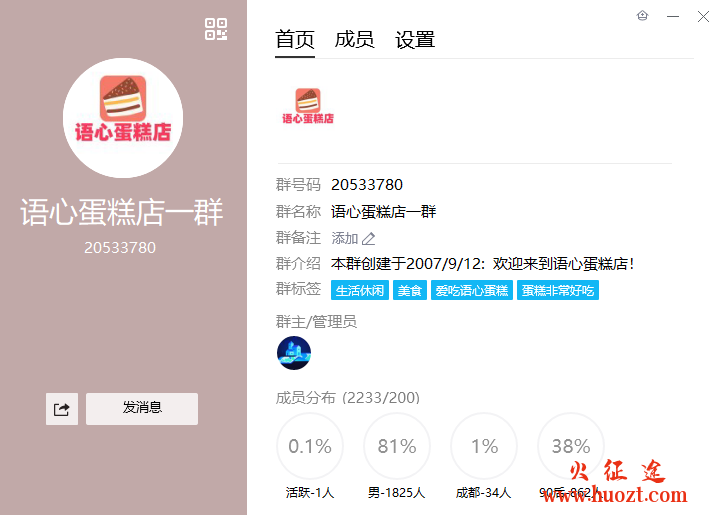Click the group number 20533780 in details
The width and height of the screenshot is (710, 515).
click(x=367, y=185)
